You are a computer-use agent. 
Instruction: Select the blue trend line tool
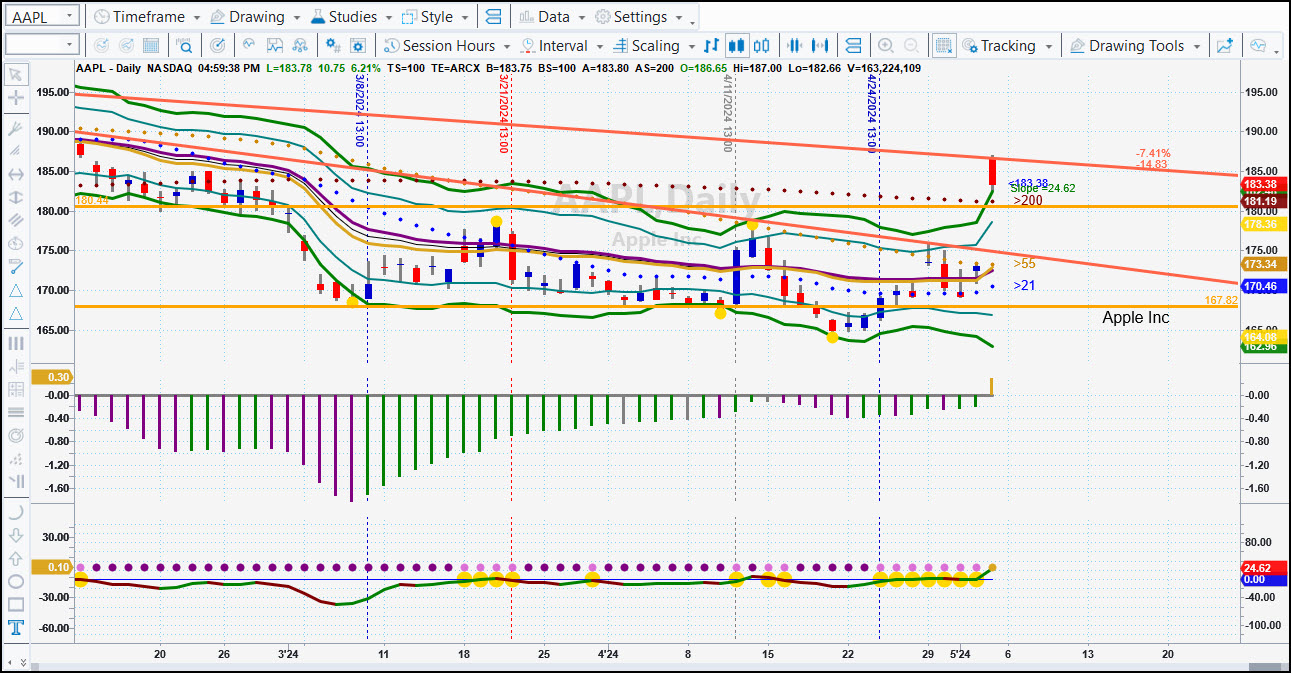click(16, 266)
